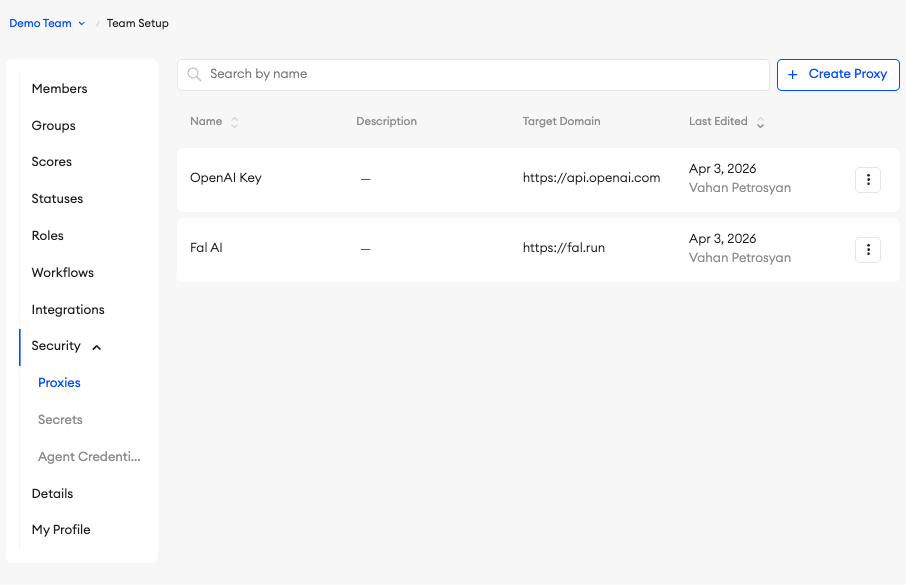Click the https://api.openai.com target domain
The width and height of the screenshot is (906, 585).
pyautogui.click(x=592, y=178)
